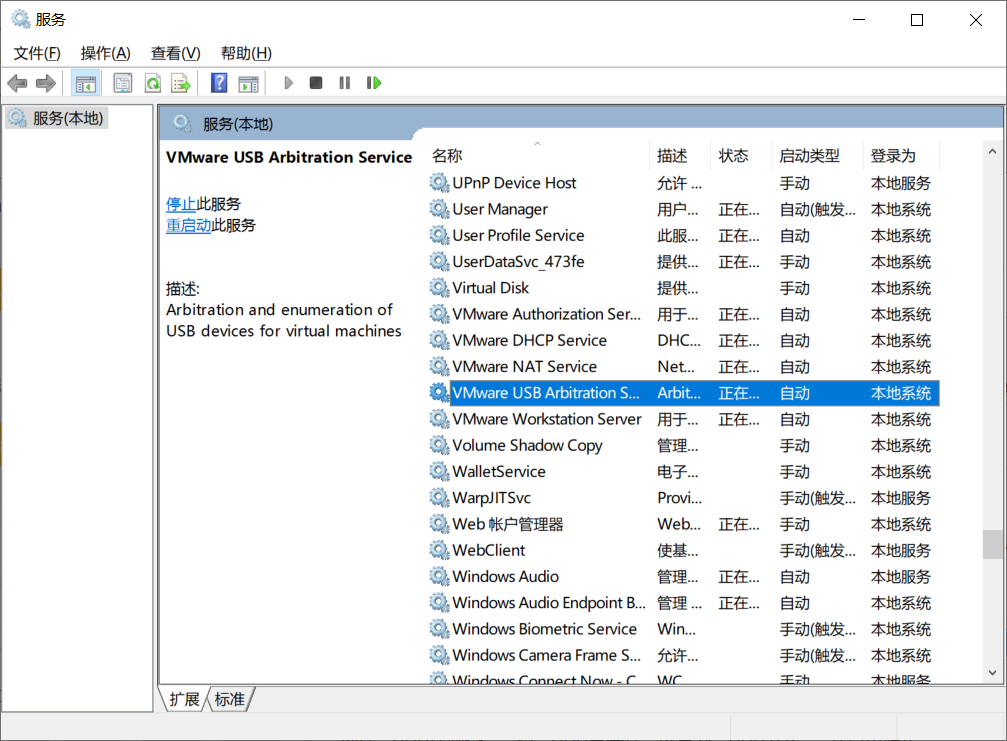
Task: Select VMware Authorization Service row
Action: coord(683,314)
